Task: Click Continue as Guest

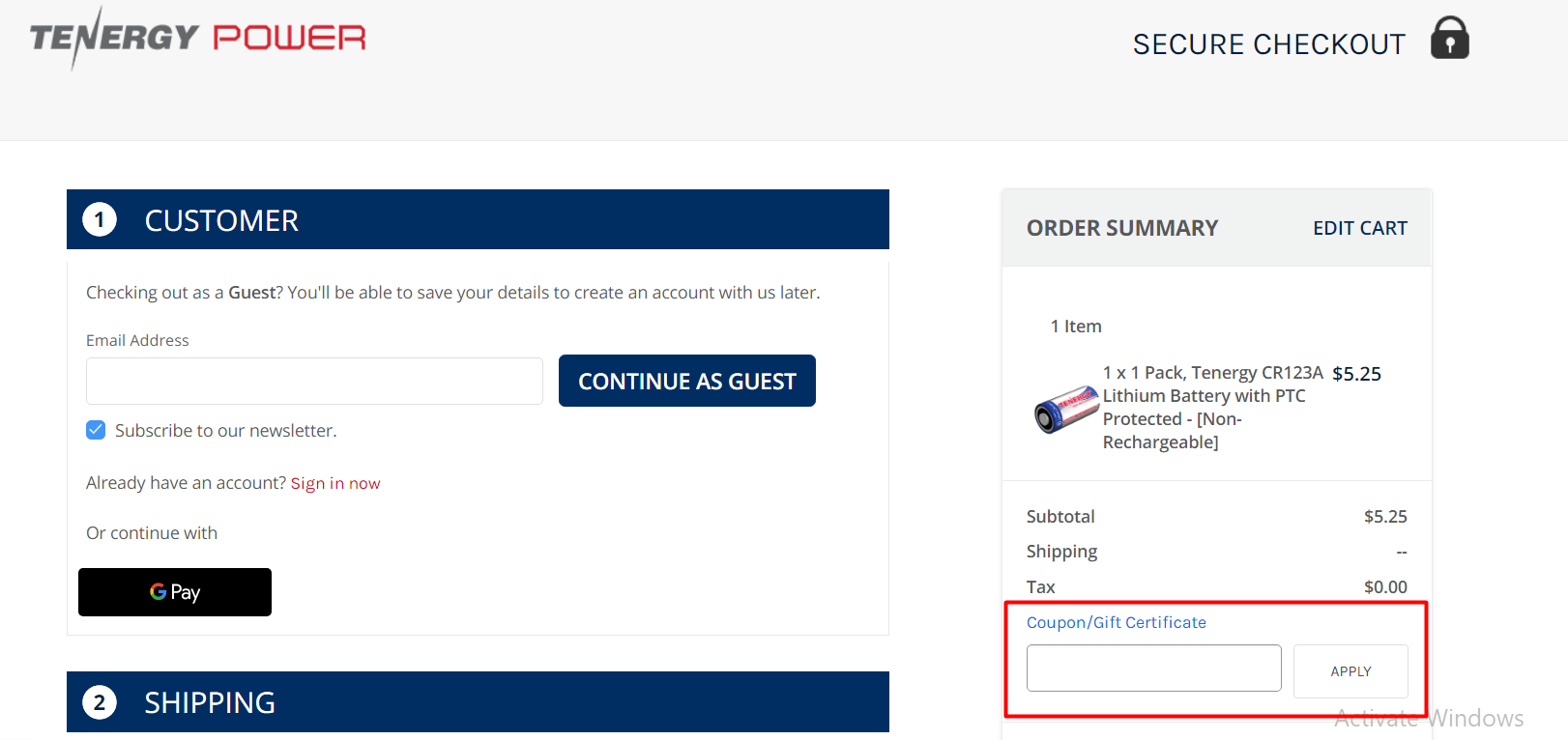Action: 686,381
